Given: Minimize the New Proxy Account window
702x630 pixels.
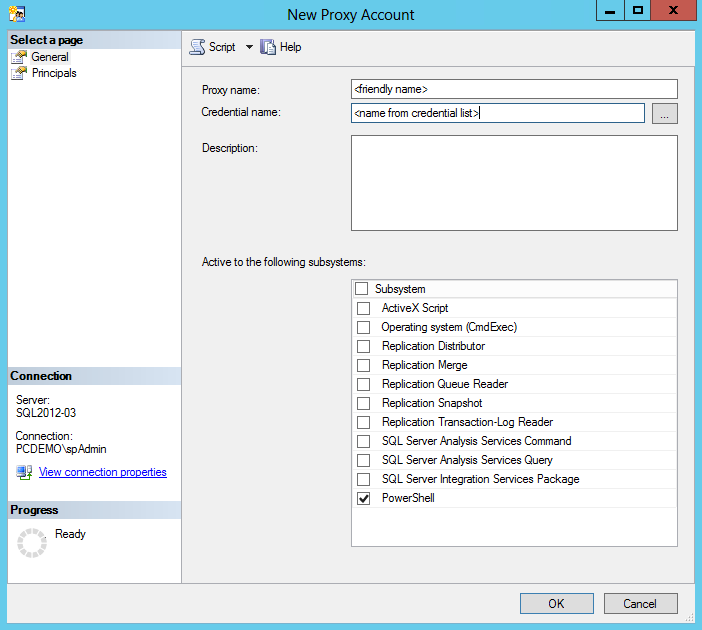Looking at the screenshot, I should (x=610, y=10).
